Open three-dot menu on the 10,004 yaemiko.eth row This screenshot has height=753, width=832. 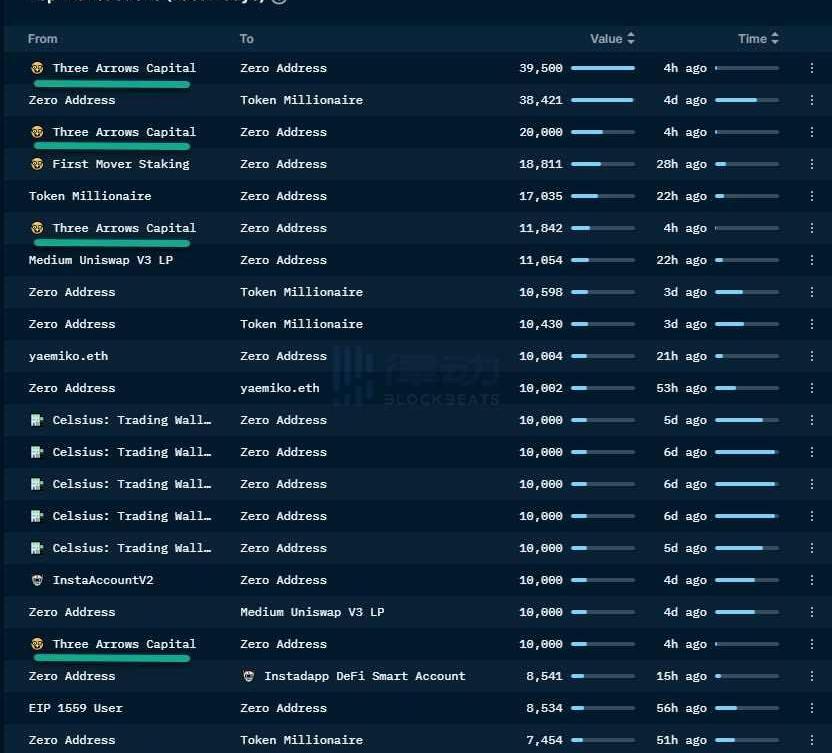coord(812,356)
